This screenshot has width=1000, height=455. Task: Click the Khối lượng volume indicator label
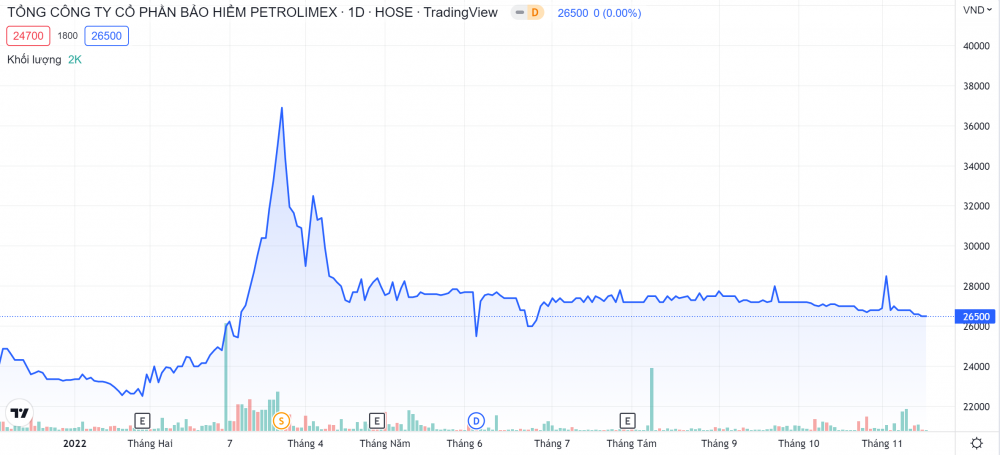pos(34,59)
